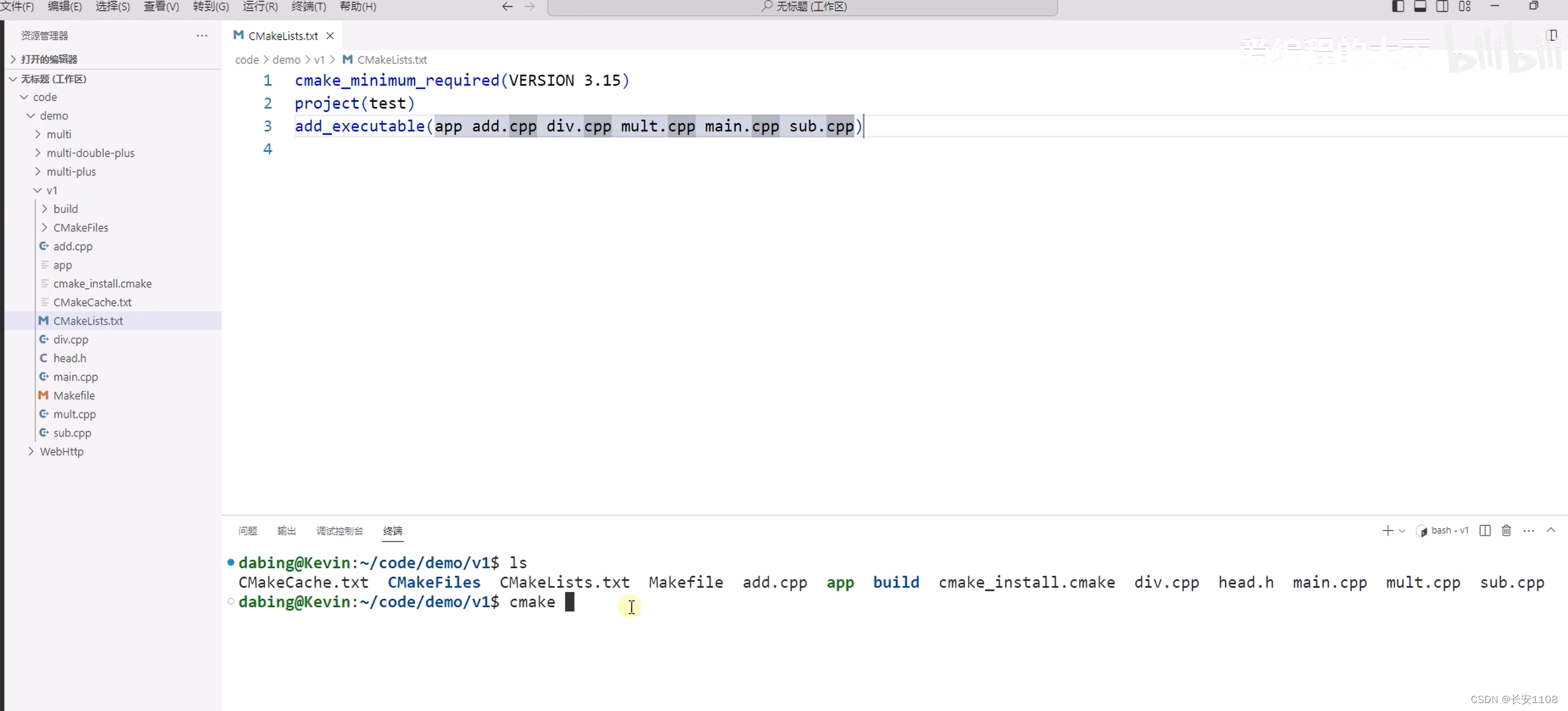
Task: Collapse the code folder
Action: point(45,97)
